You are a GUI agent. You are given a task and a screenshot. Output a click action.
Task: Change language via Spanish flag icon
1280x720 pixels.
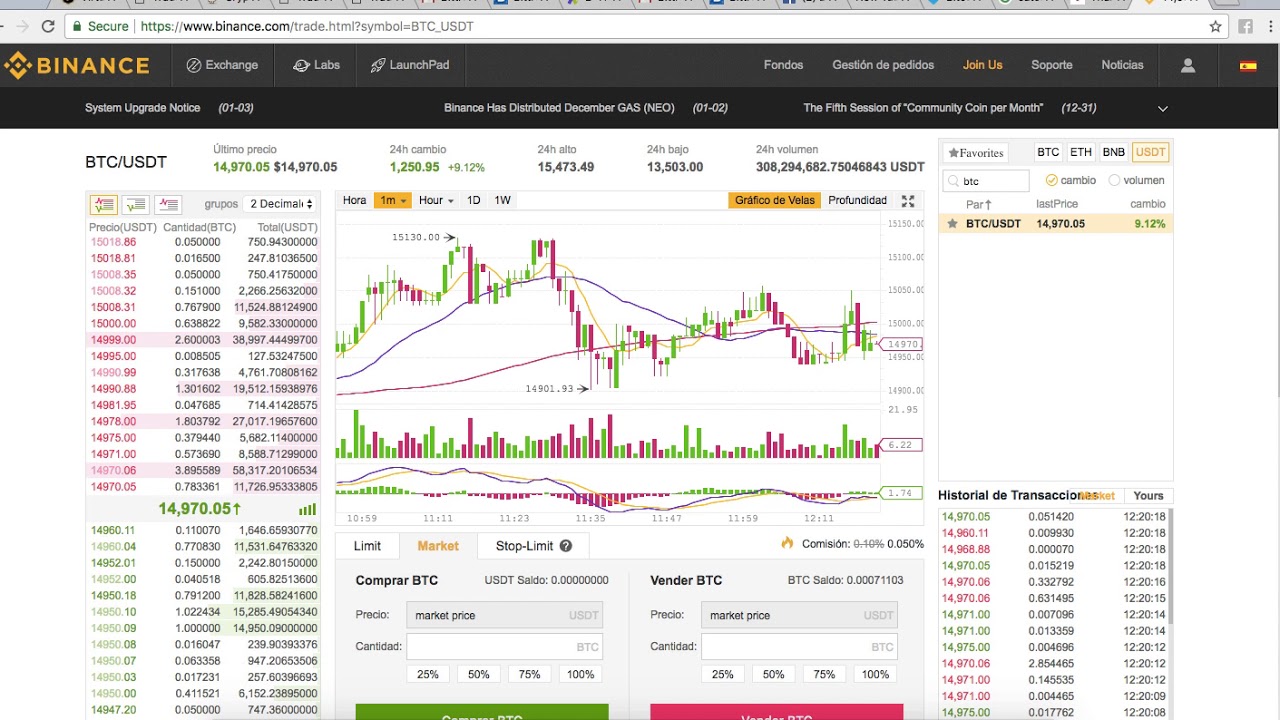click(1248, 66)
